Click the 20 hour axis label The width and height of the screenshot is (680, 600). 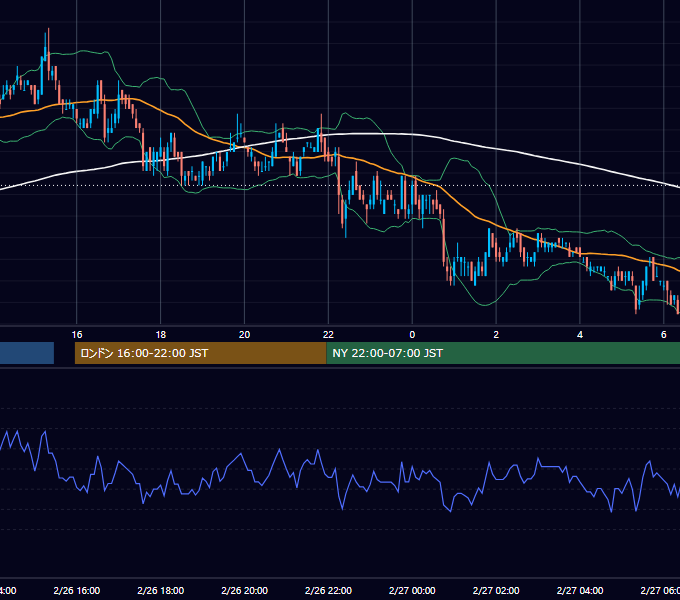click(x=245, y=334)
